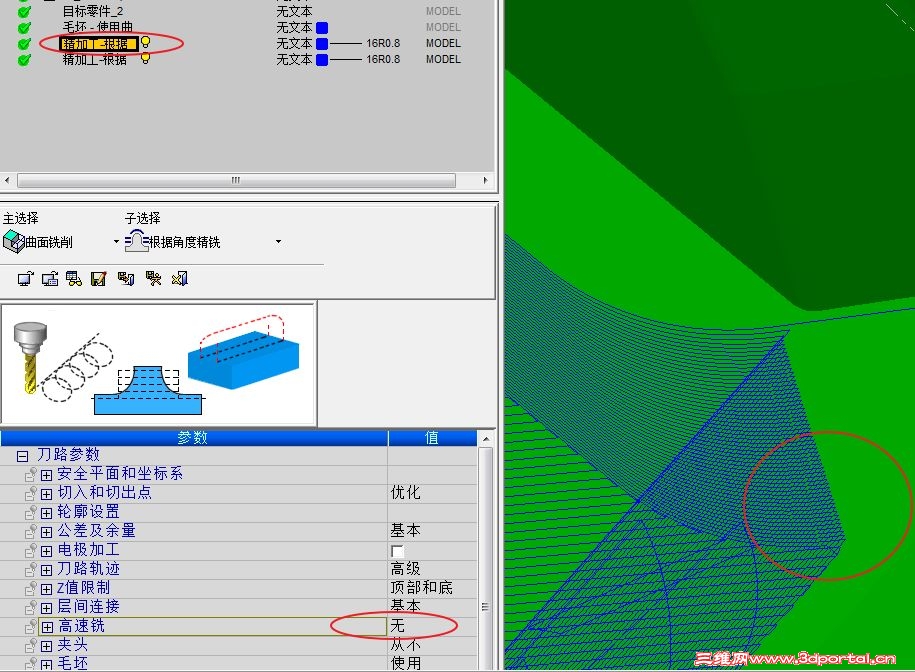This screenshot has height=672, width=915.
Task: Click the 曲面铣削 main selection icon
Action: click(13, 242)
